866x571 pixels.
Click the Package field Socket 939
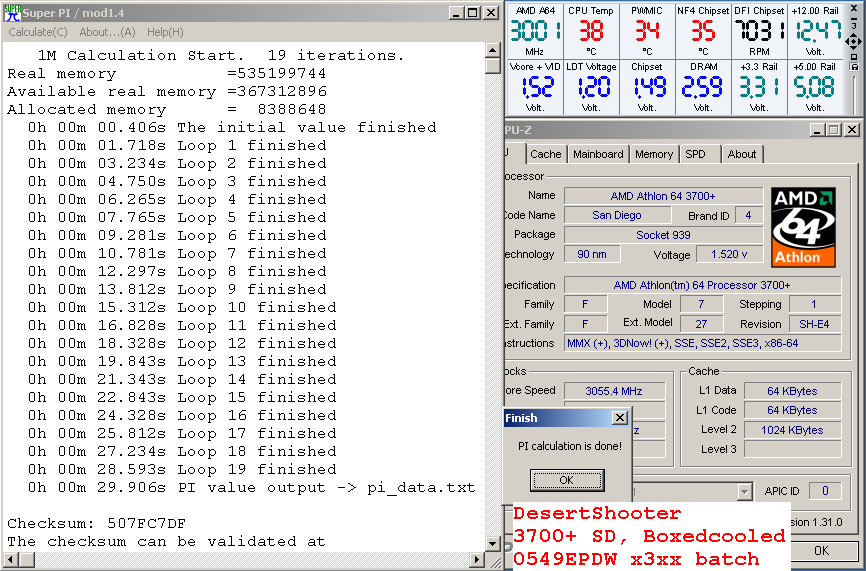[x=663, y=235]
